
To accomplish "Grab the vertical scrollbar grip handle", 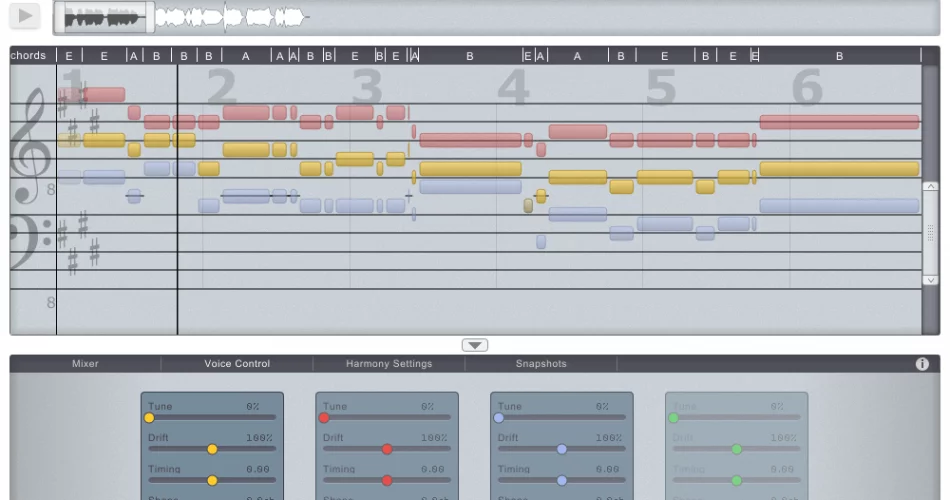I will 930,232.
